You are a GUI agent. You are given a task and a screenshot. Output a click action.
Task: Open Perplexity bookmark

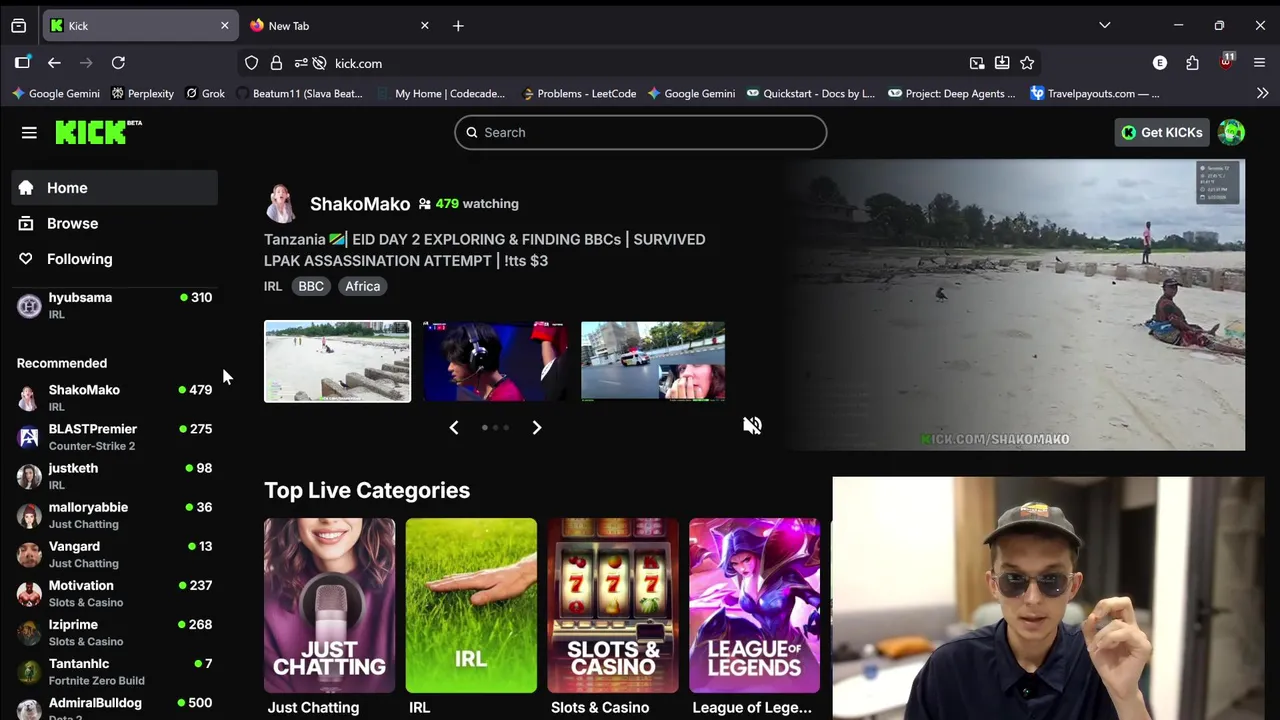(x=143, y=94)
